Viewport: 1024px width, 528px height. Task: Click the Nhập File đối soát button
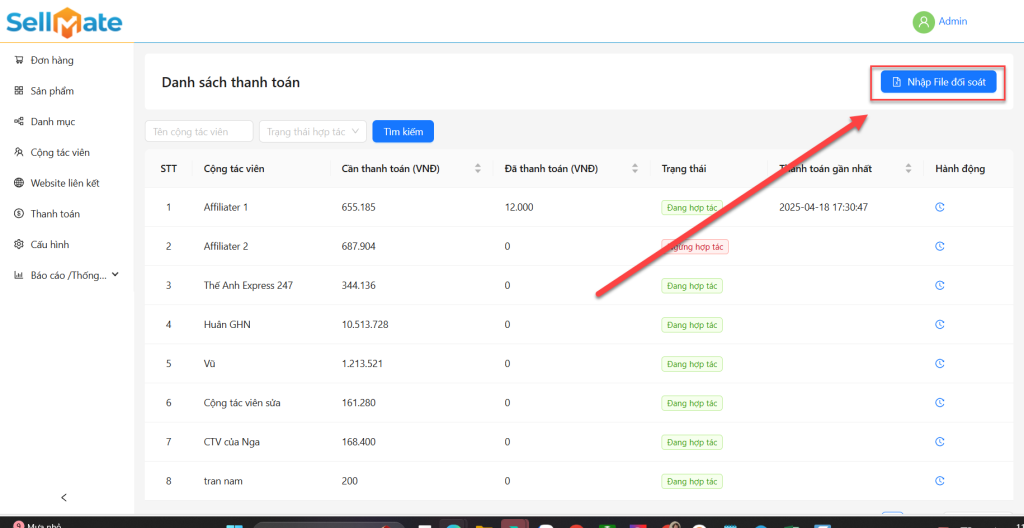tap(938, 82)
